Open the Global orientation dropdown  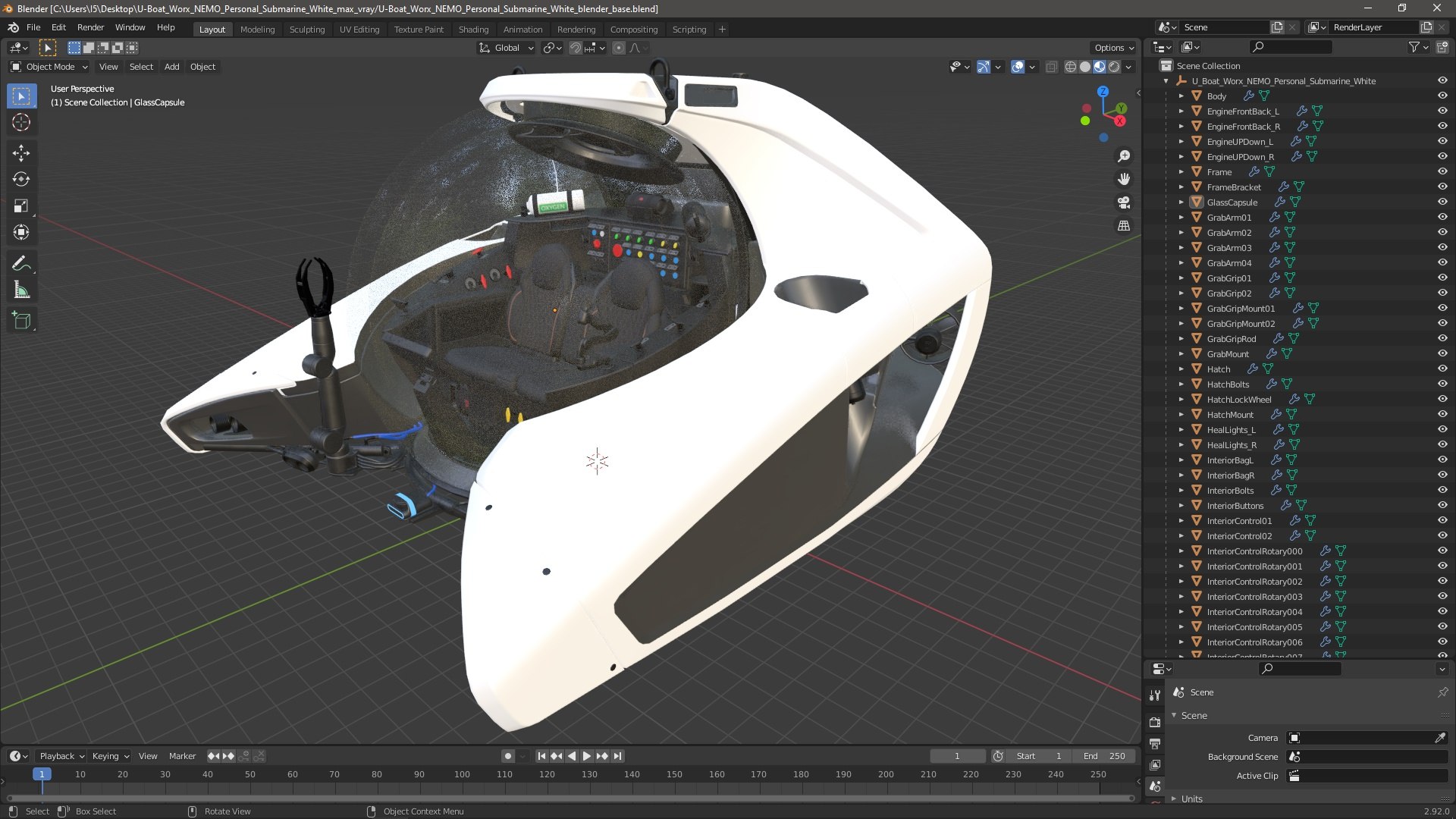507,48
